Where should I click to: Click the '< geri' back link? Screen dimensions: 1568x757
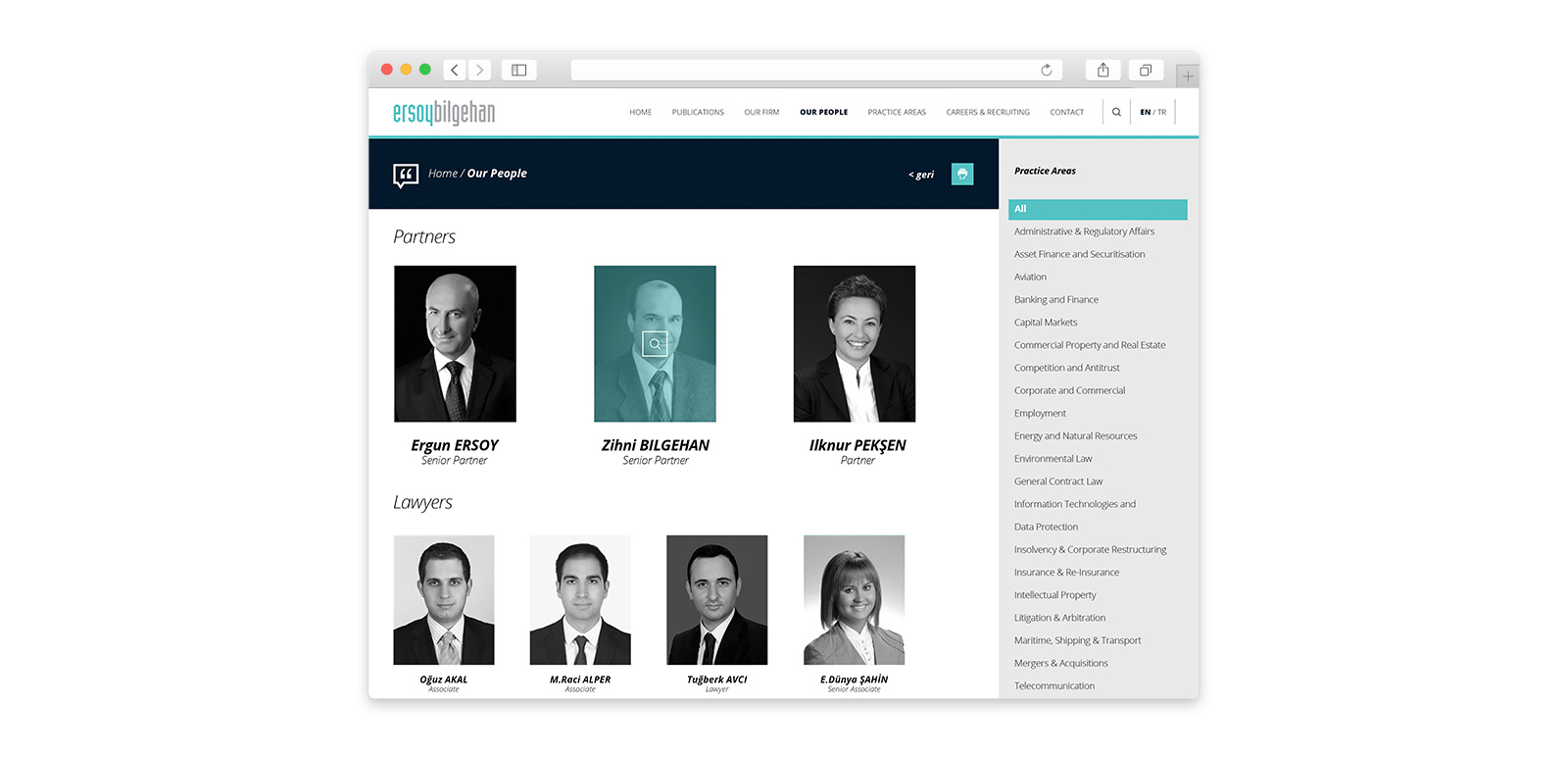tap(921, 175)
